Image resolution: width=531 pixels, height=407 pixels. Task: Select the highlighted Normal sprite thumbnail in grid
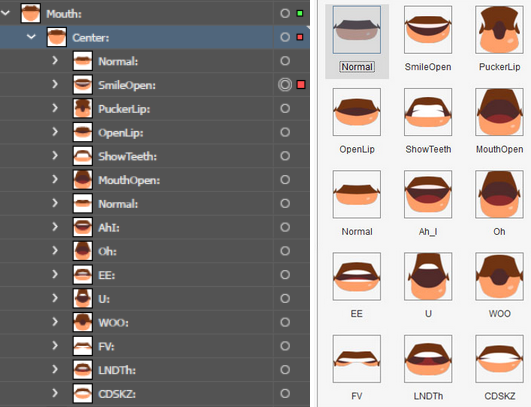point(357,30)
